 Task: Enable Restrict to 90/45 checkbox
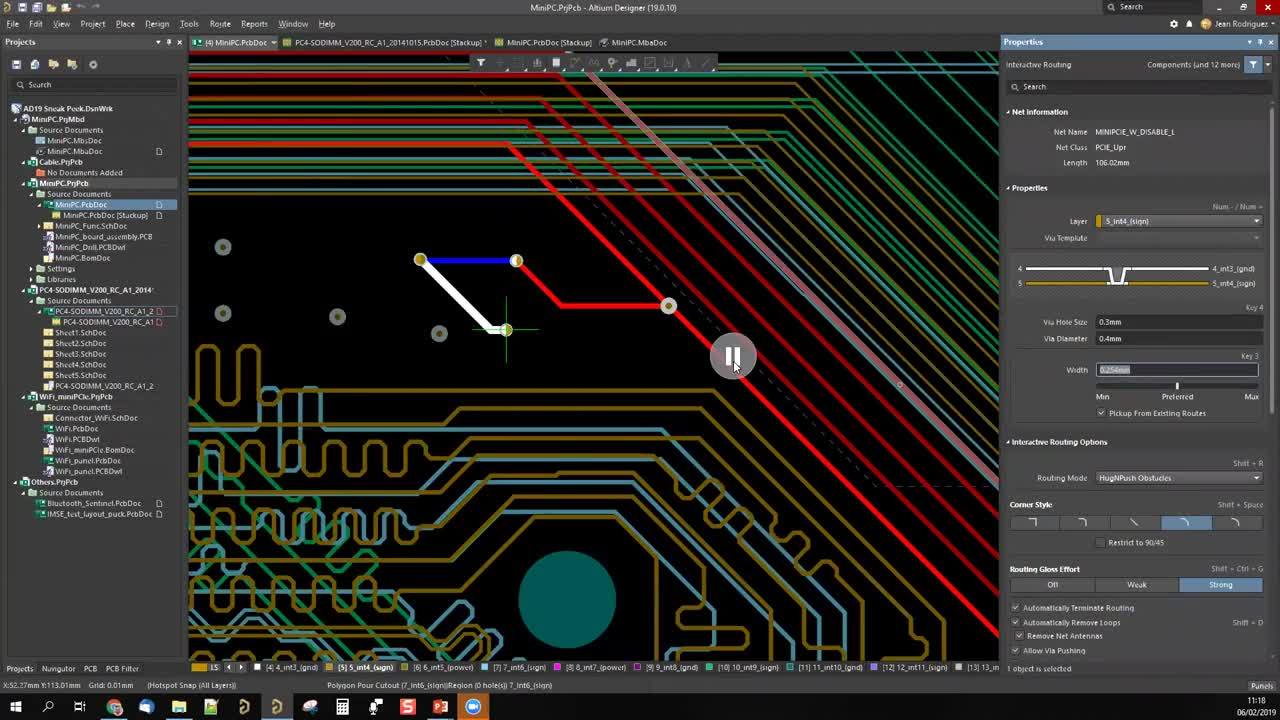[x=1101, y=542]
